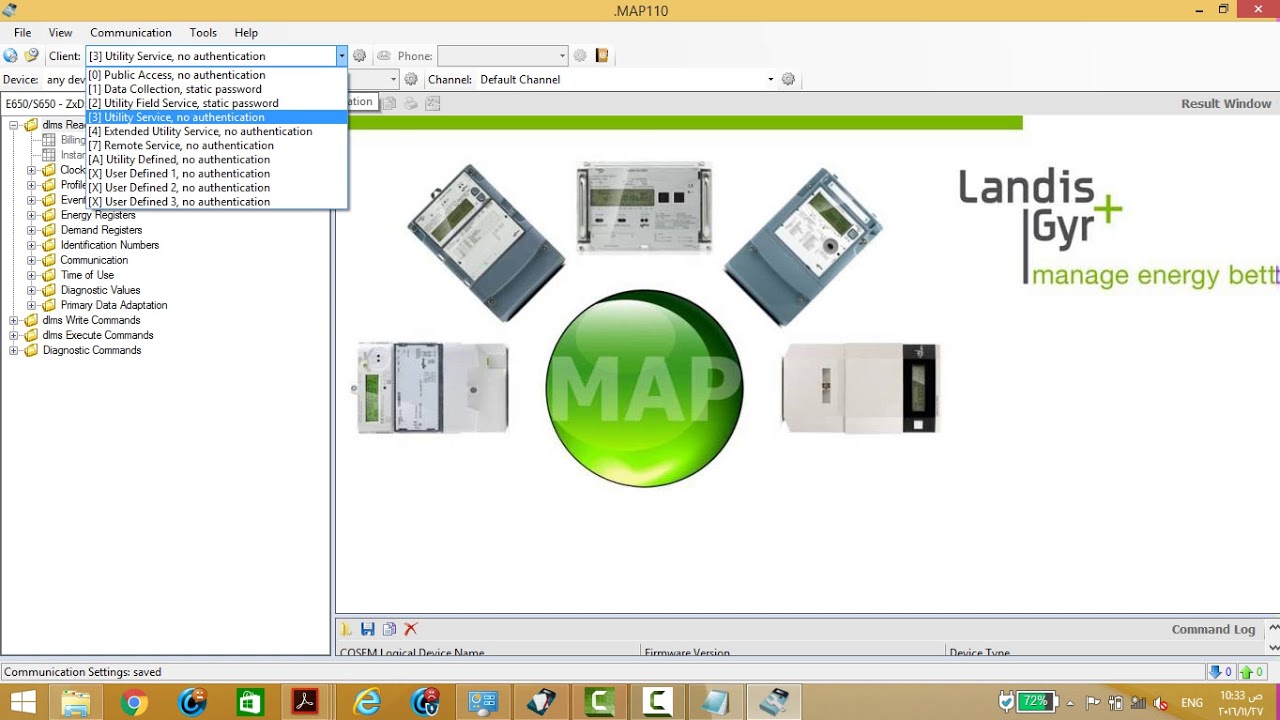The height and width of the screenshot is (720, 1280).
Task: Clear log with red X icon
Action: (411, 629)
